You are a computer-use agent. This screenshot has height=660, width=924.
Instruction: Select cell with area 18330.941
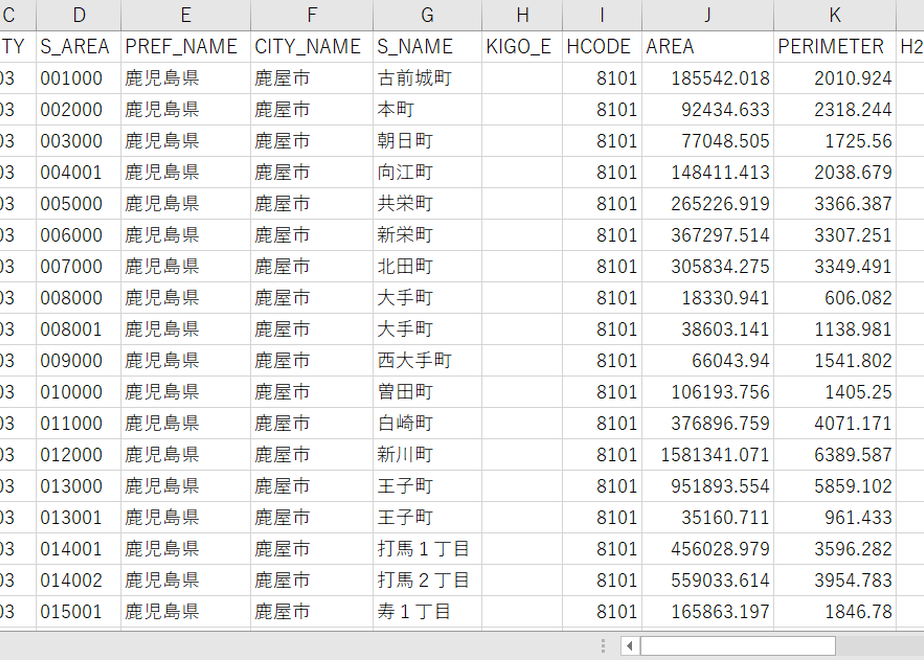pyautogui.click(x=708, y=298)
